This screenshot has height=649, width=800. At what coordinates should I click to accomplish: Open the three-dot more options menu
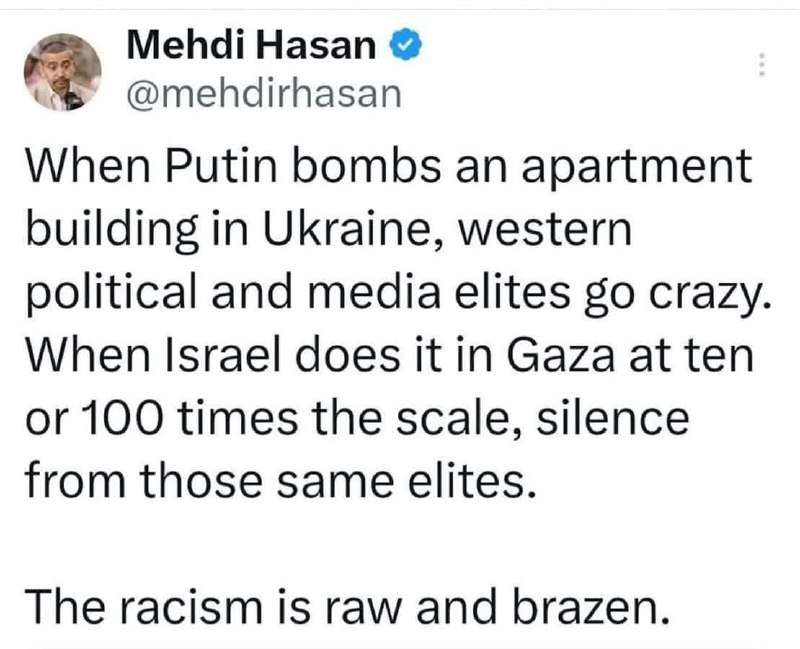(x=762, y=64)
